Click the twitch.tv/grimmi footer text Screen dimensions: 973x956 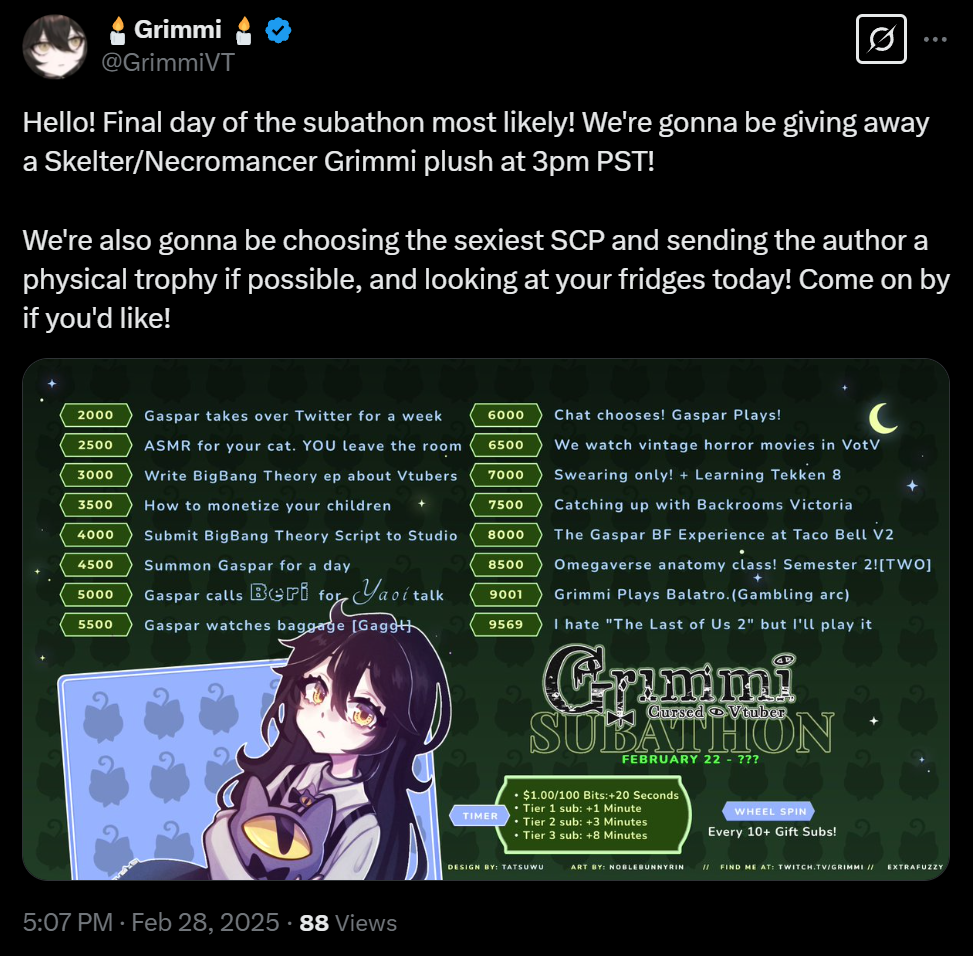pos(797,867)
